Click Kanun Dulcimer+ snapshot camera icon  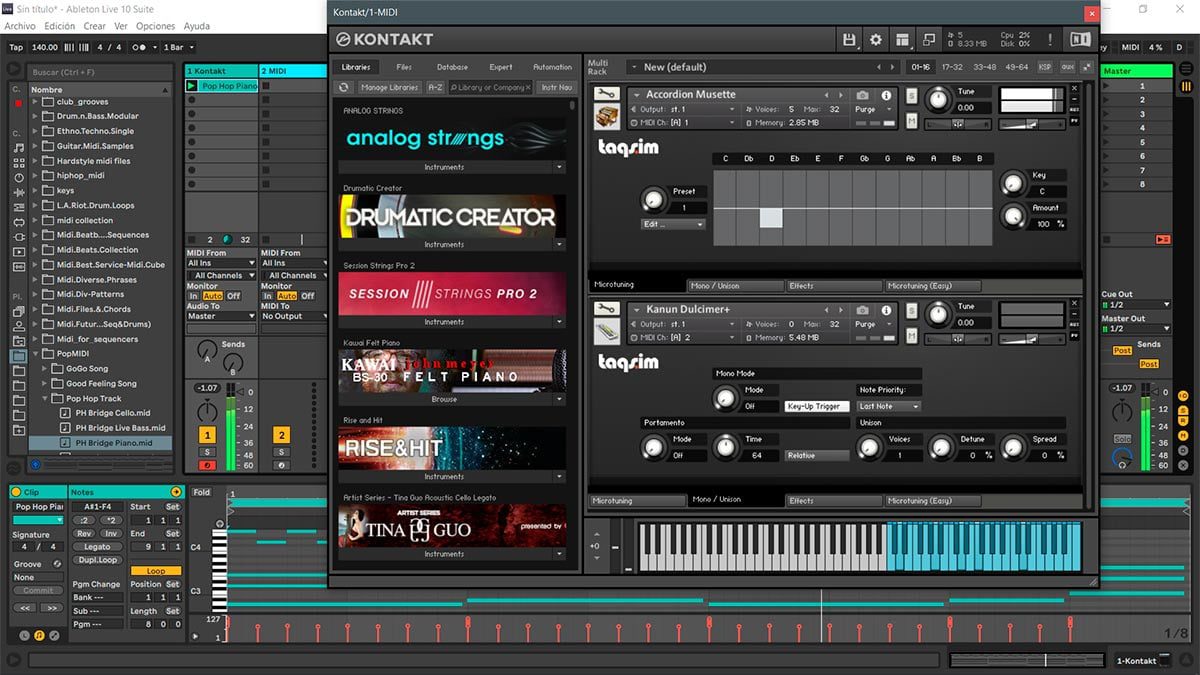point(862,311)
